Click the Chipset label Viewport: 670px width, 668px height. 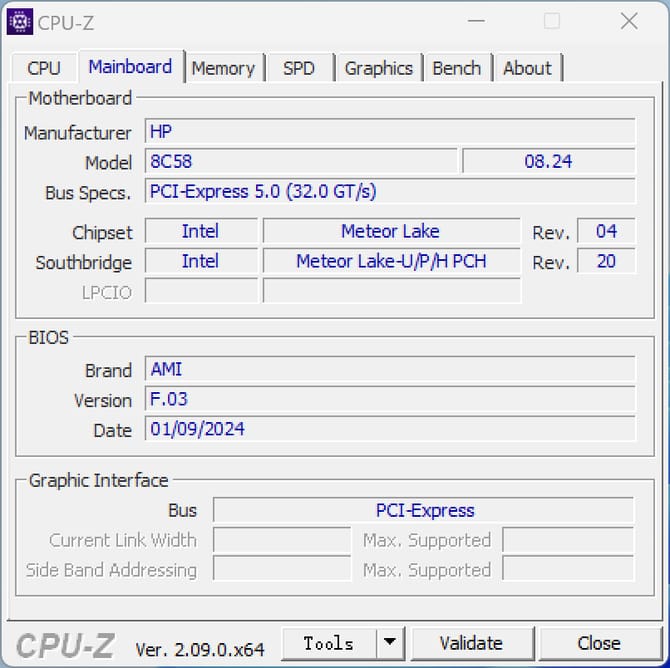click(102, 233)
